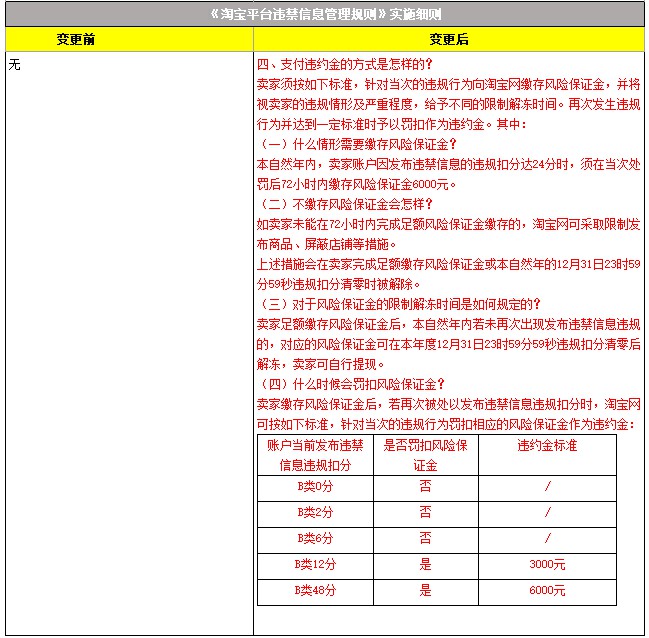Click the 变更前 column header
The width and height of the screenshot is (649, 638).
(76, 39)
